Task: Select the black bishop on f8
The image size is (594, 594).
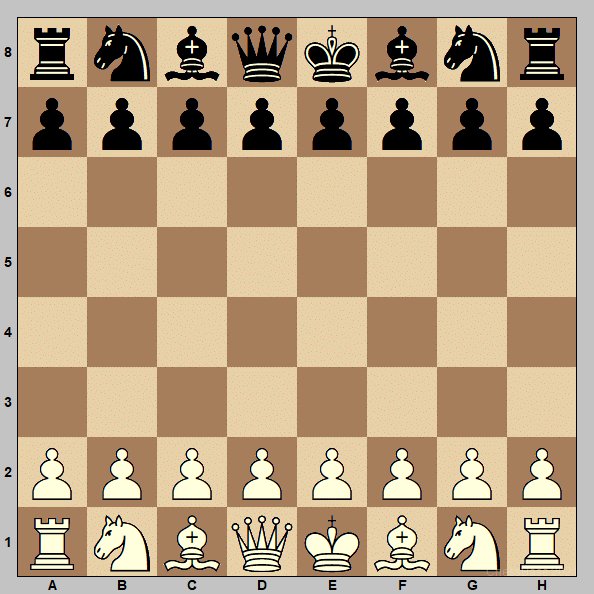Action: point(402,53)
